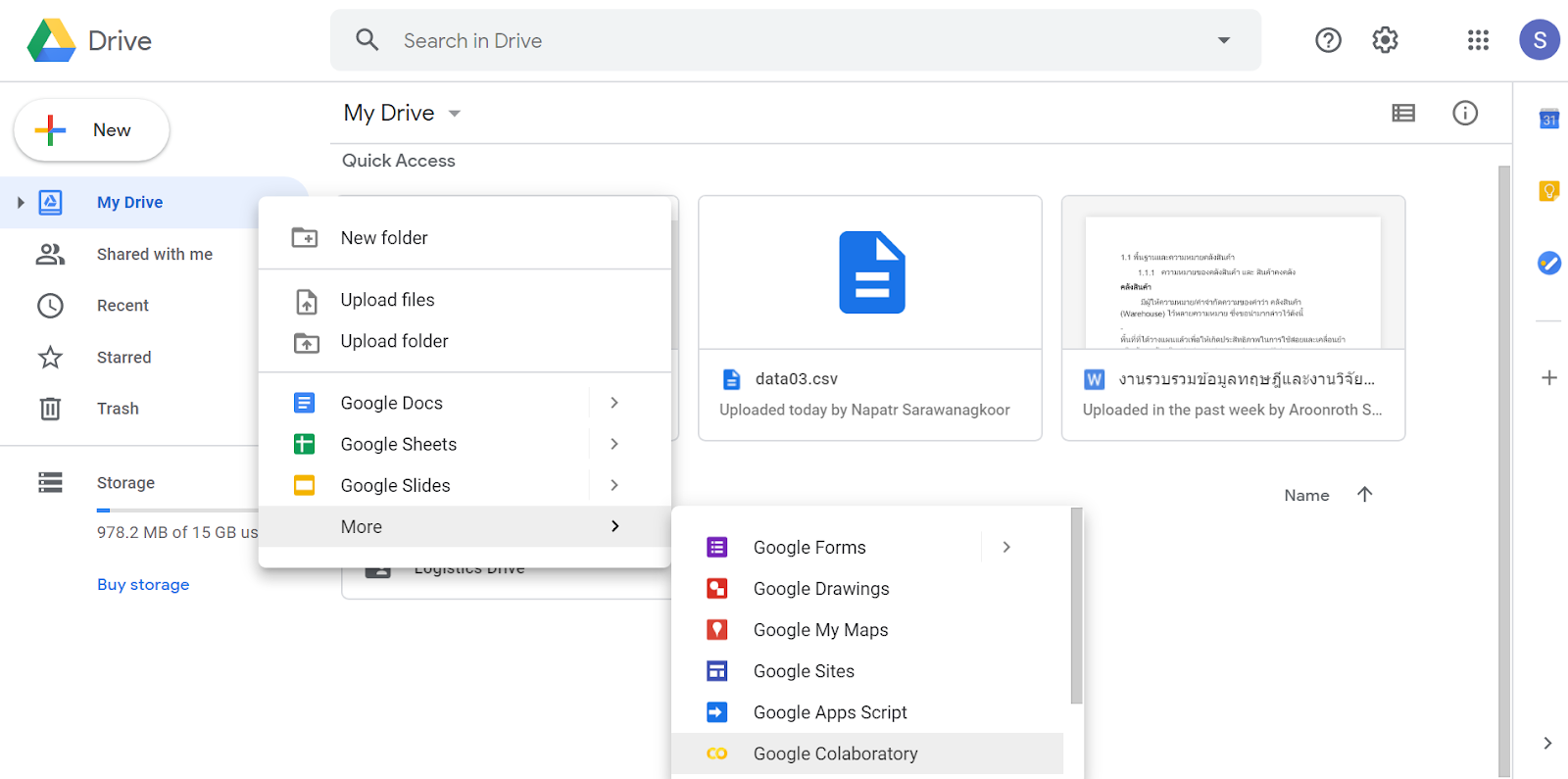The width and height of the screenshot is (1568, 779).
Task: Open Shared with me
Action: click(x=155, y=255)
